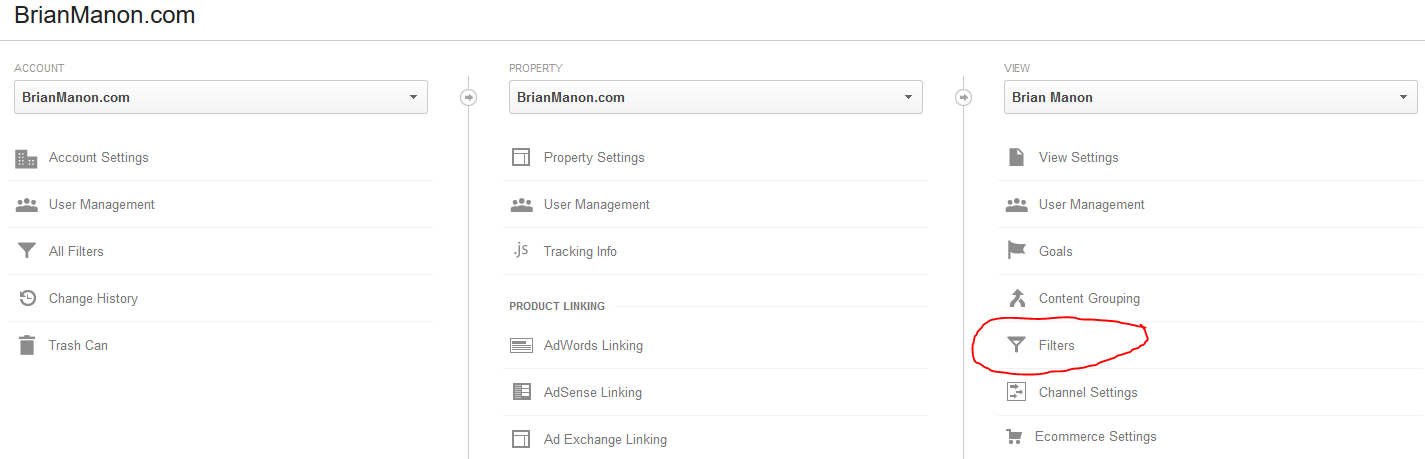Click the Content Grouping icon
The width and height of the screenshot is (1425, 459).
click(1017, 298)
